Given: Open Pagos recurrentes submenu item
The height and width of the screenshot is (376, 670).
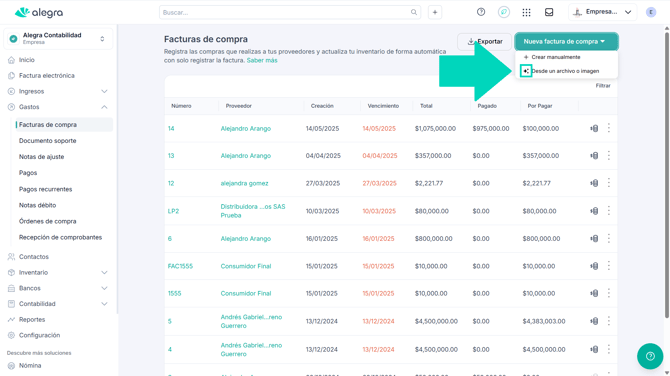Looking at the screenshot, I should 45,189.
